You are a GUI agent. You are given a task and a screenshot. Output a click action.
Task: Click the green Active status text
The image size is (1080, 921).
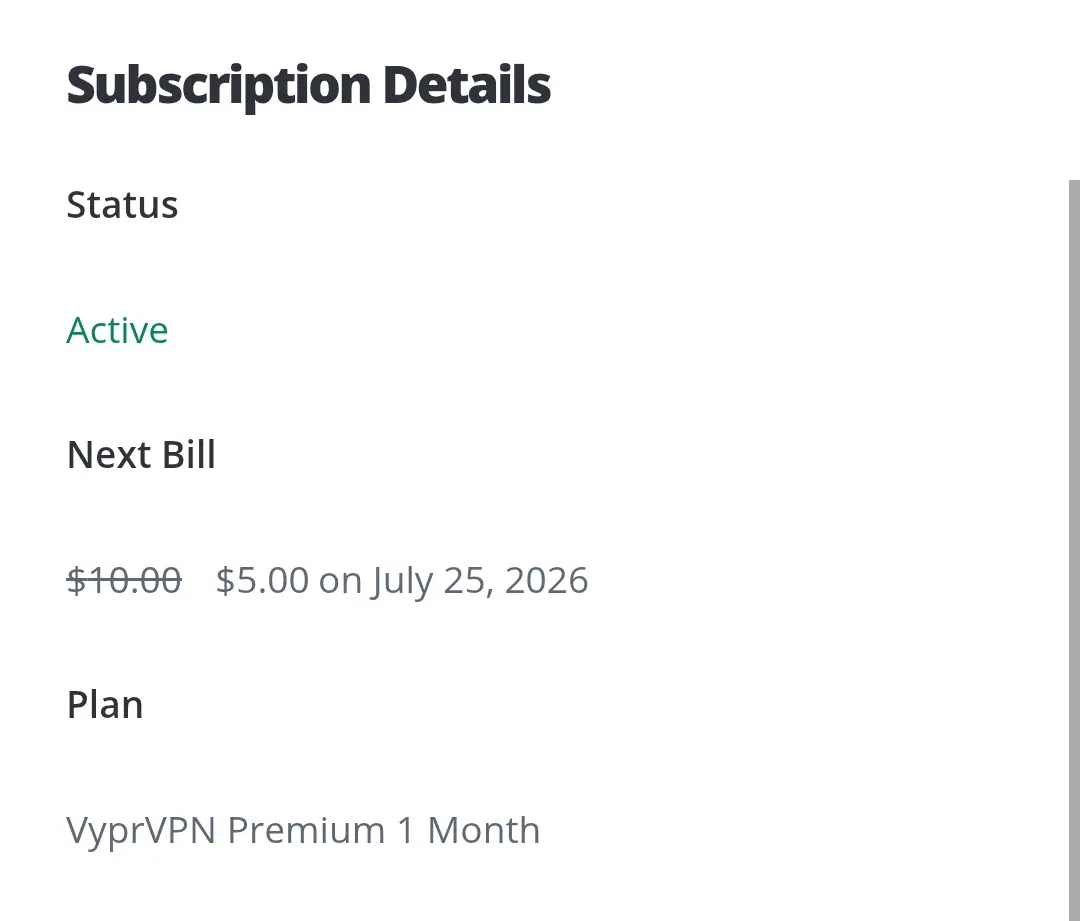tap(117, 330)
